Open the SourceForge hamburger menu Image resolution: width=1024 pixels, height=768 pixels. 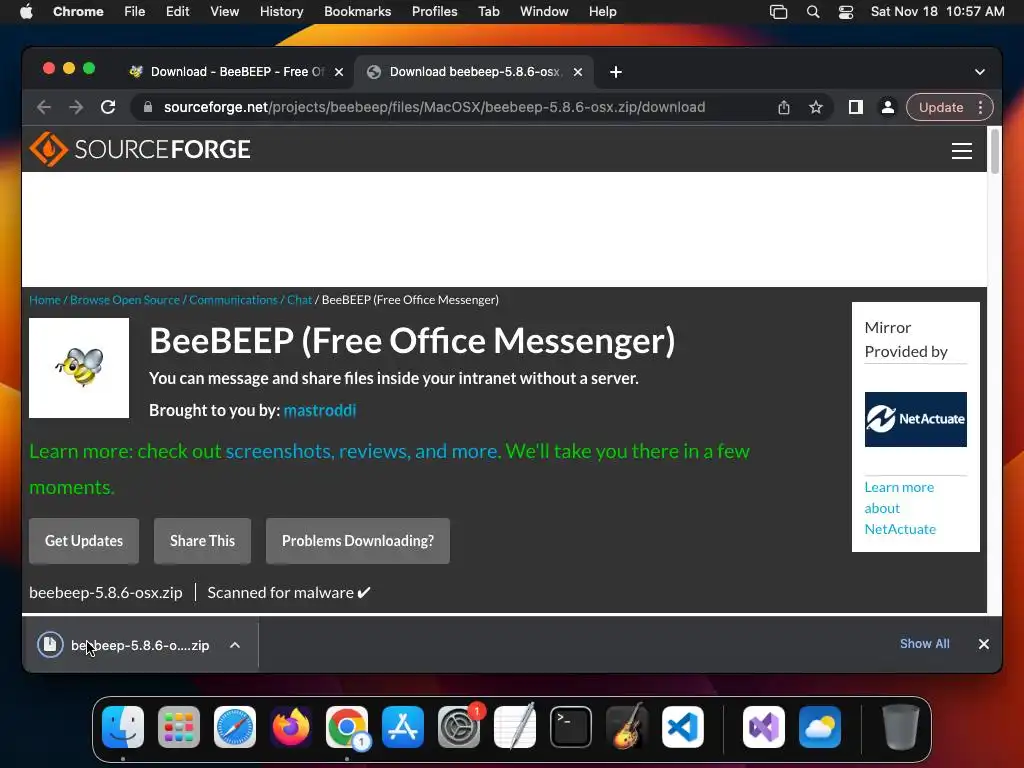click(961, 151)
